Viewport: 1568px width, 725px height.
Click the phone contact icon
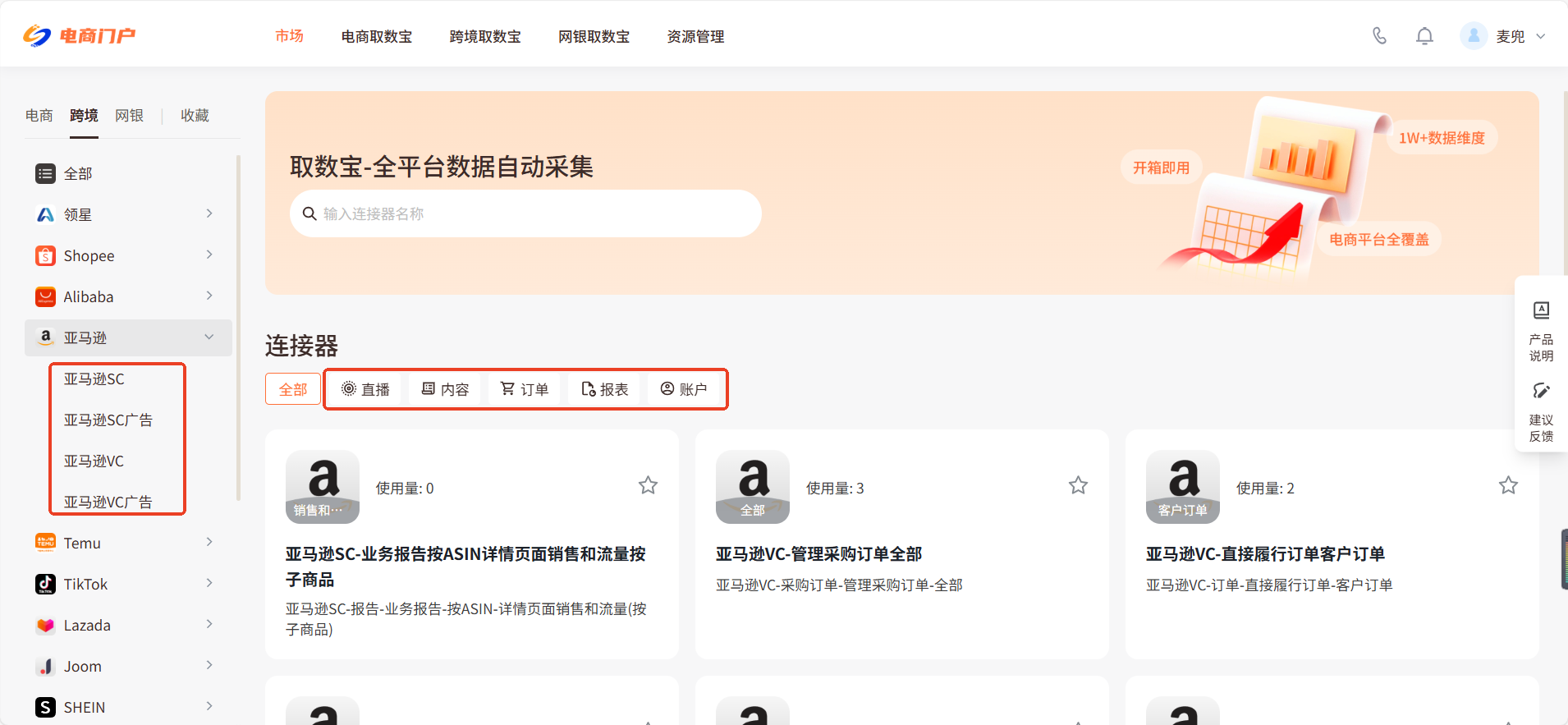(1379, 36)
